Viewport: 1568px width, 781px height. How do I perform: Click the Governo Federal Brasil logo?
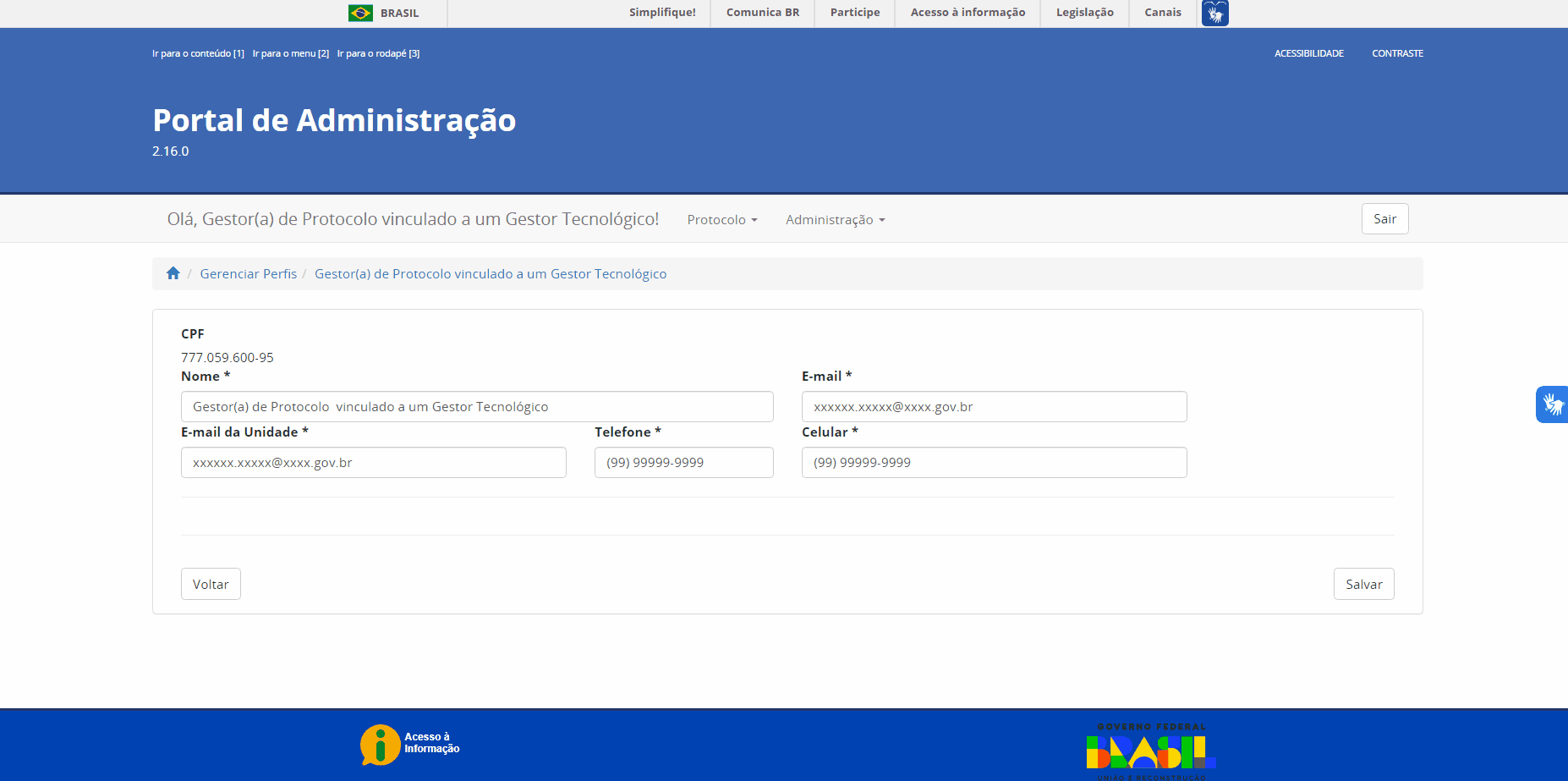[1151, 751]
